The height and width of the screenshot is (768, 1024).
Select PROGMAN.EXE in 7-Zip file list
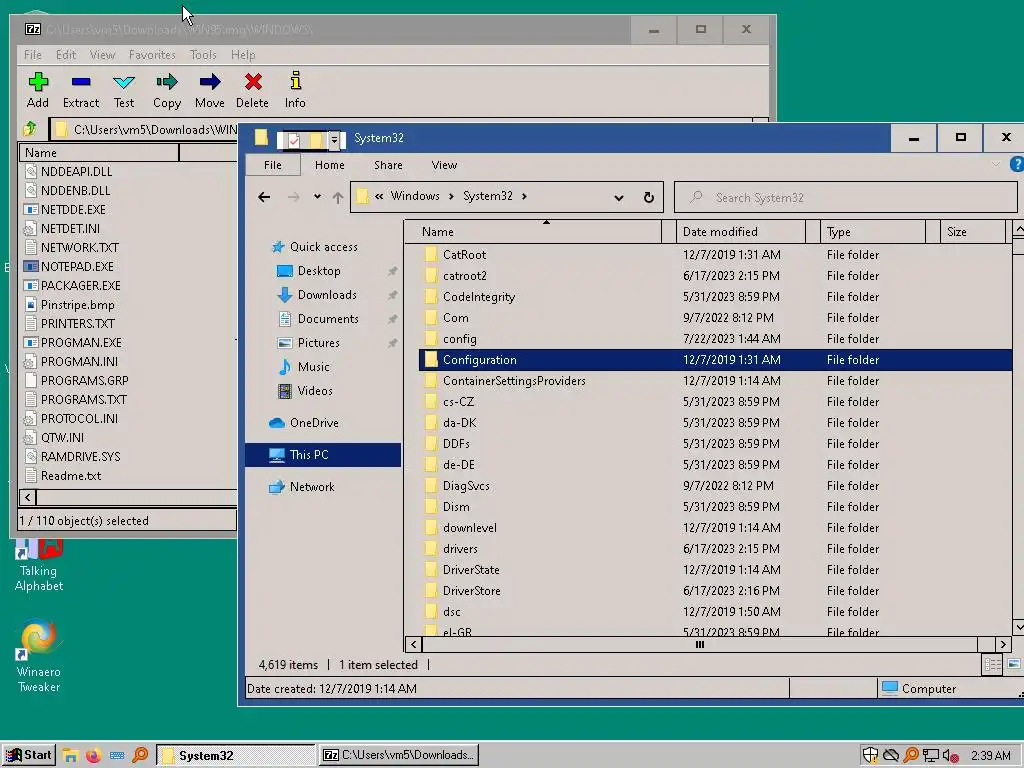(x=81, y=342)
